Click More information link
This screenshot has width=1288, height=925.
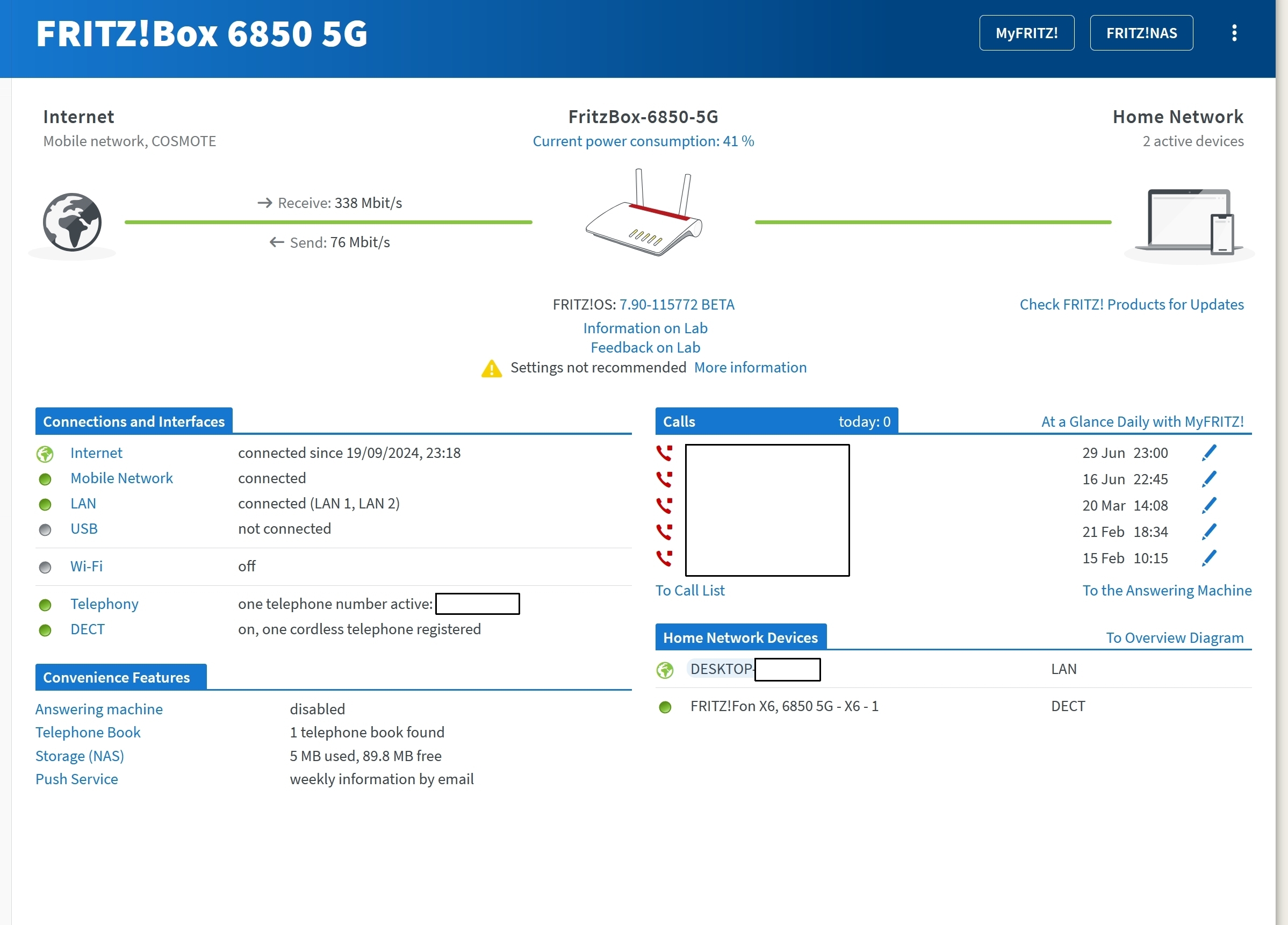click(x=750, y=368)
